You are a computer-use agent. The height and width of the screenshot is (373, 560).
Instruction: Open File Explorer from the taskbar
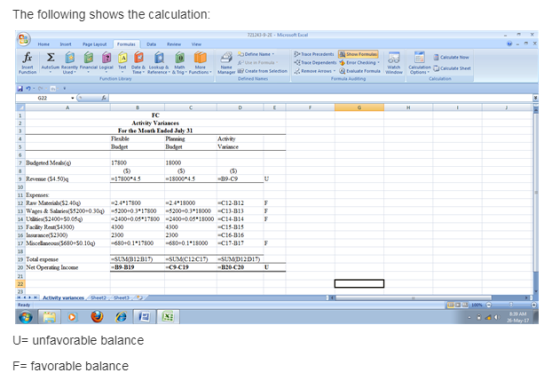coord(49,317)
